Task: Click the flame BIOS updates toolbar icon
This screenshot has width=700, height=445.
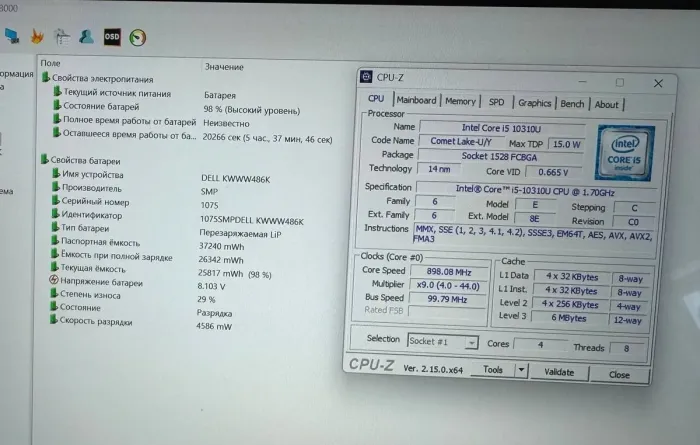Action: tap(38, 37)
